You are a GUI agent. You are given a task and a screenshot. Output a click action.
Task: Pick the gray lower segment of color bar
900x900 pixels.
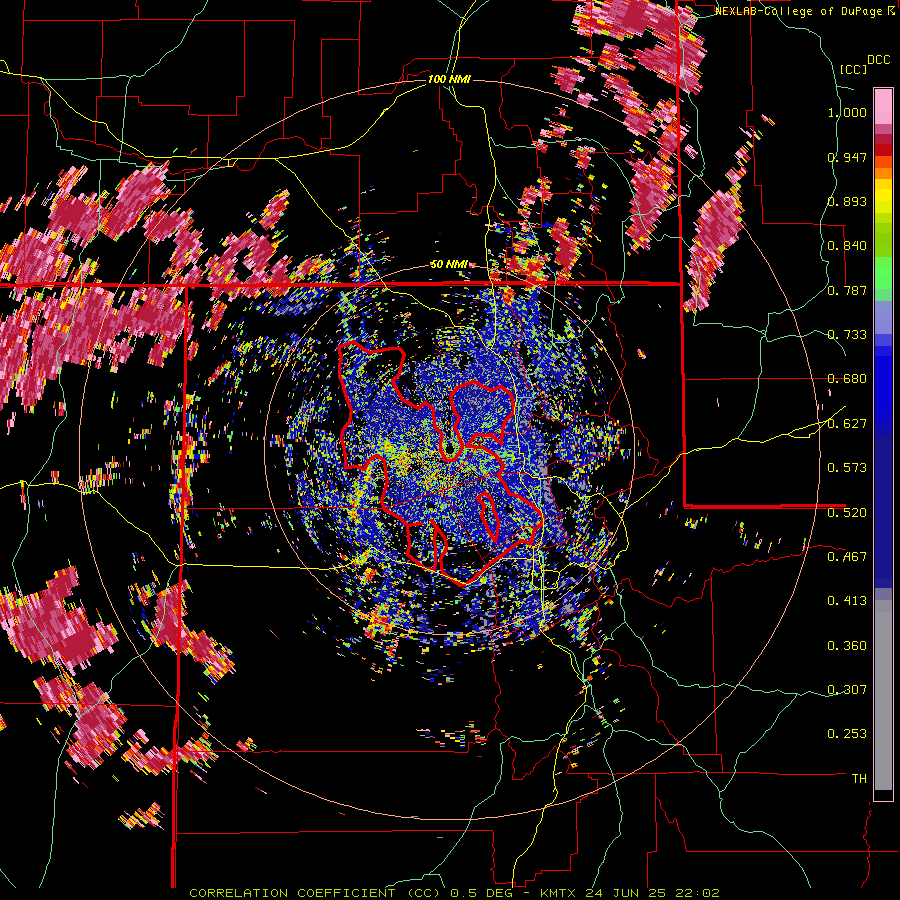[x=883, y=695]
